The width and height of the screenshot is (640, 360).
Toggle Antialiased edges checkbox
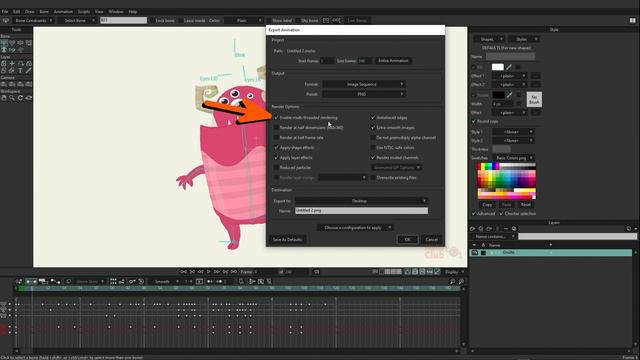(x=373, y=118)
